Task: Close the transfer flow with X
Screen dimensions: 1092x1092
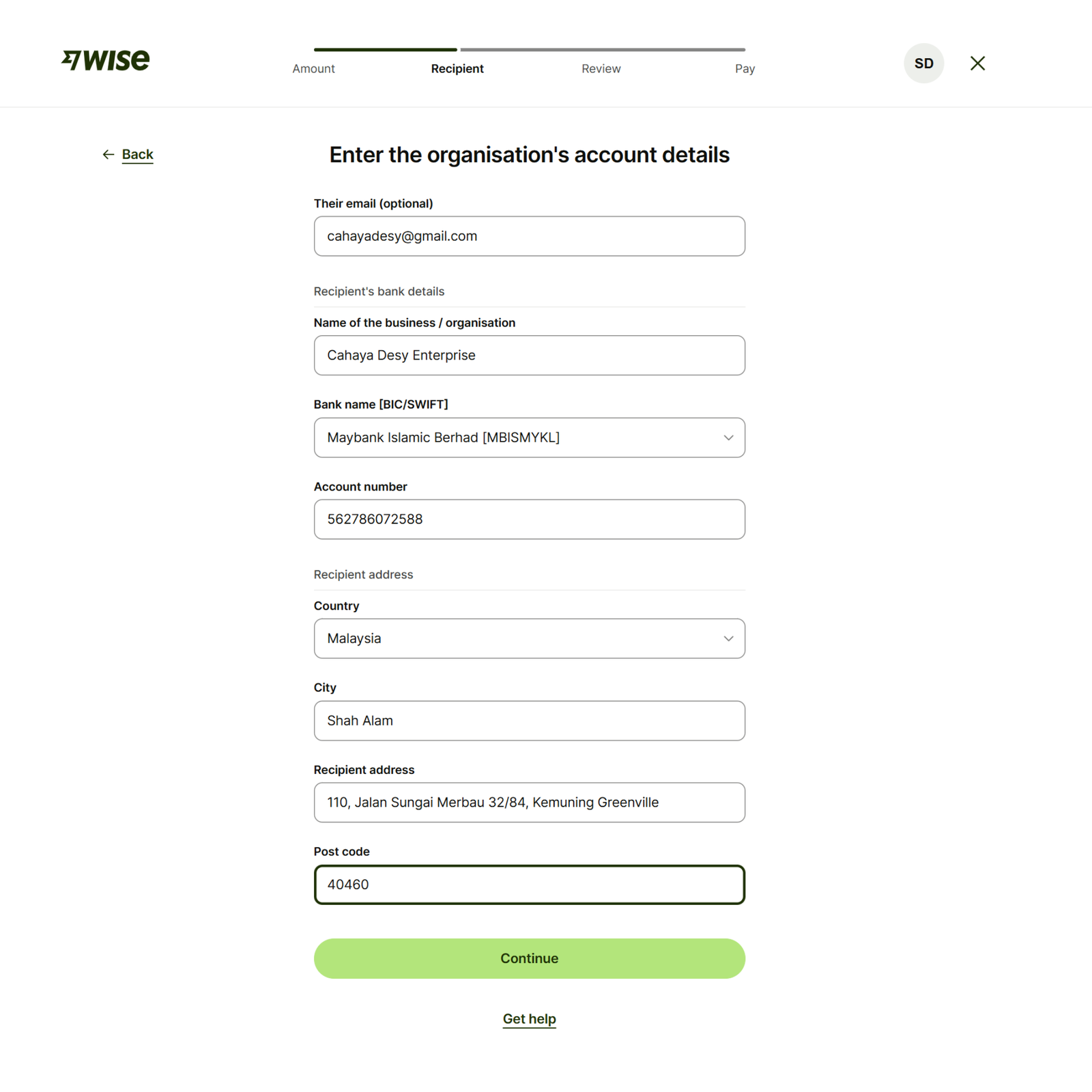Action: point(977,63)
